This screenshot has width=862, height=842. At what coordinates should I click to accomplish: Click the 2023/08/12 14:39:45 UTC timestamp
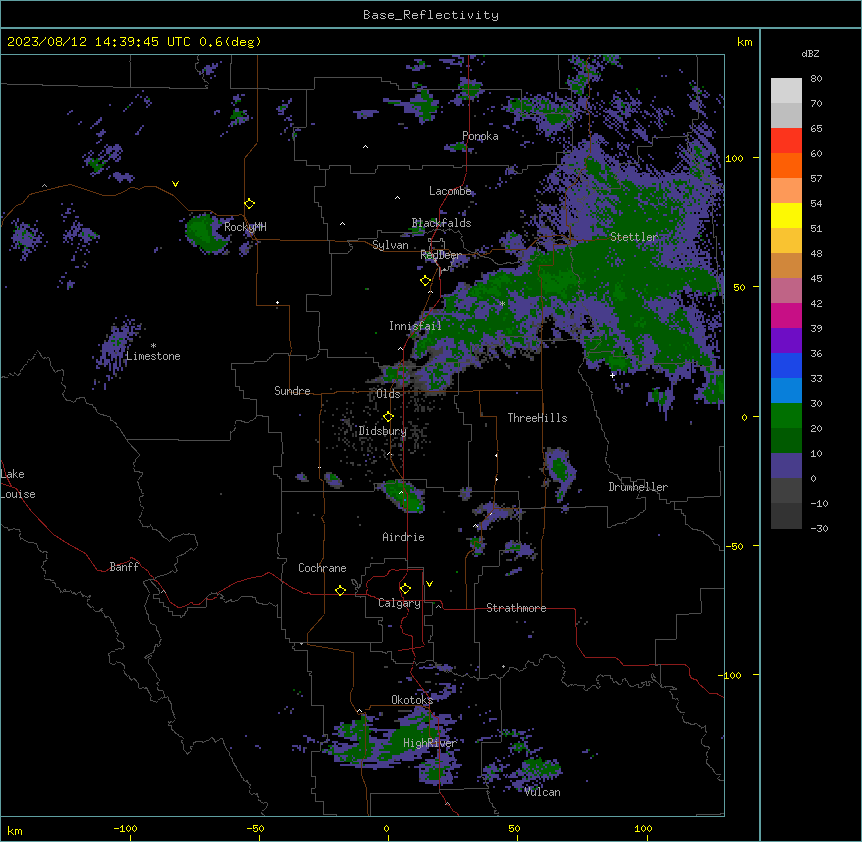pyautogui.click(x=98, y=42)
